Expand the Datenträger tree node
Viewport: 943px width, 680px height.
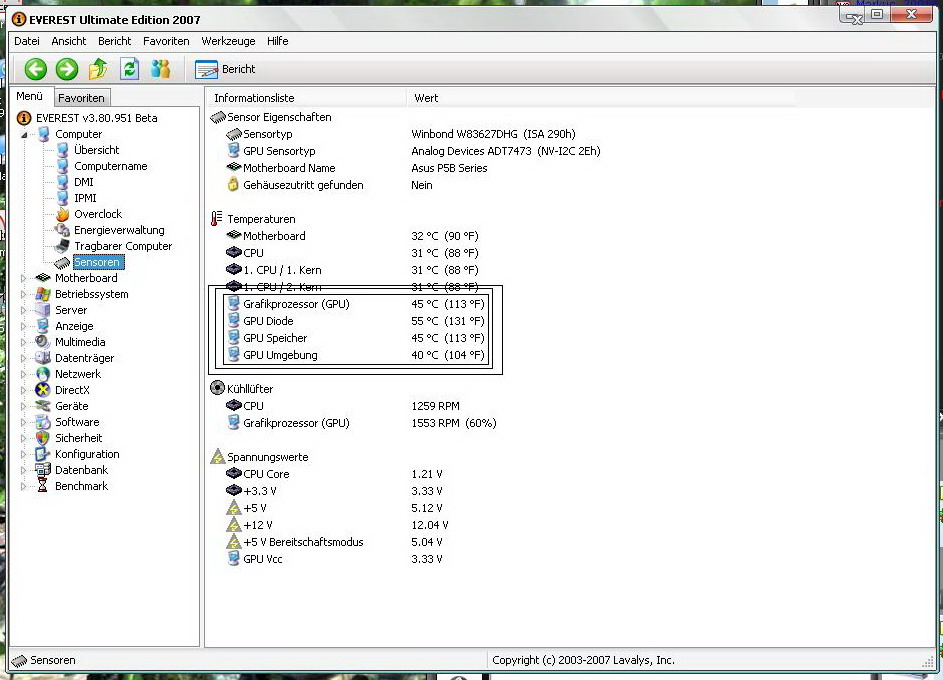(23, 358)
